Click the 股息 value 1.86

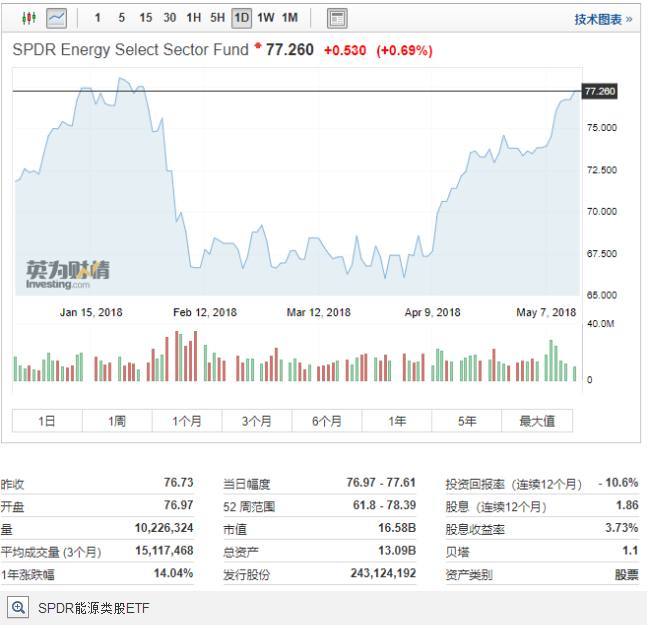[x=627, y=505]
